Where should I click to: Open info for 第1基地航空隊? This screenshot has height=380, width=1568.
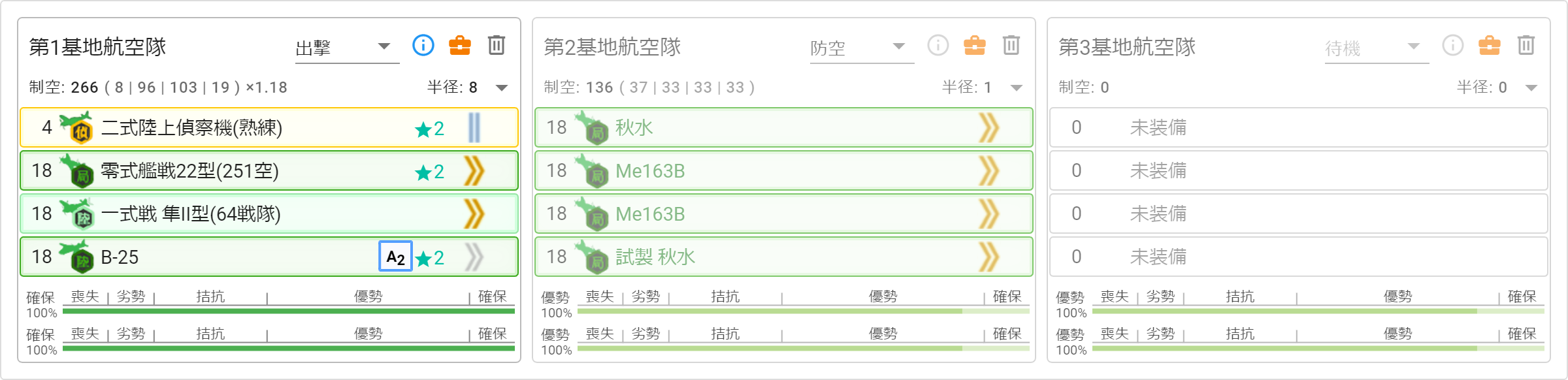[423, 45]
